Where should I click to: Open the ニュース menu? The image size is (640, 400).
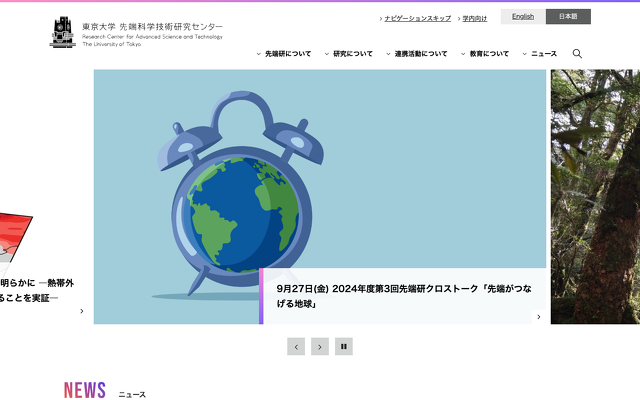pos(540,54)
